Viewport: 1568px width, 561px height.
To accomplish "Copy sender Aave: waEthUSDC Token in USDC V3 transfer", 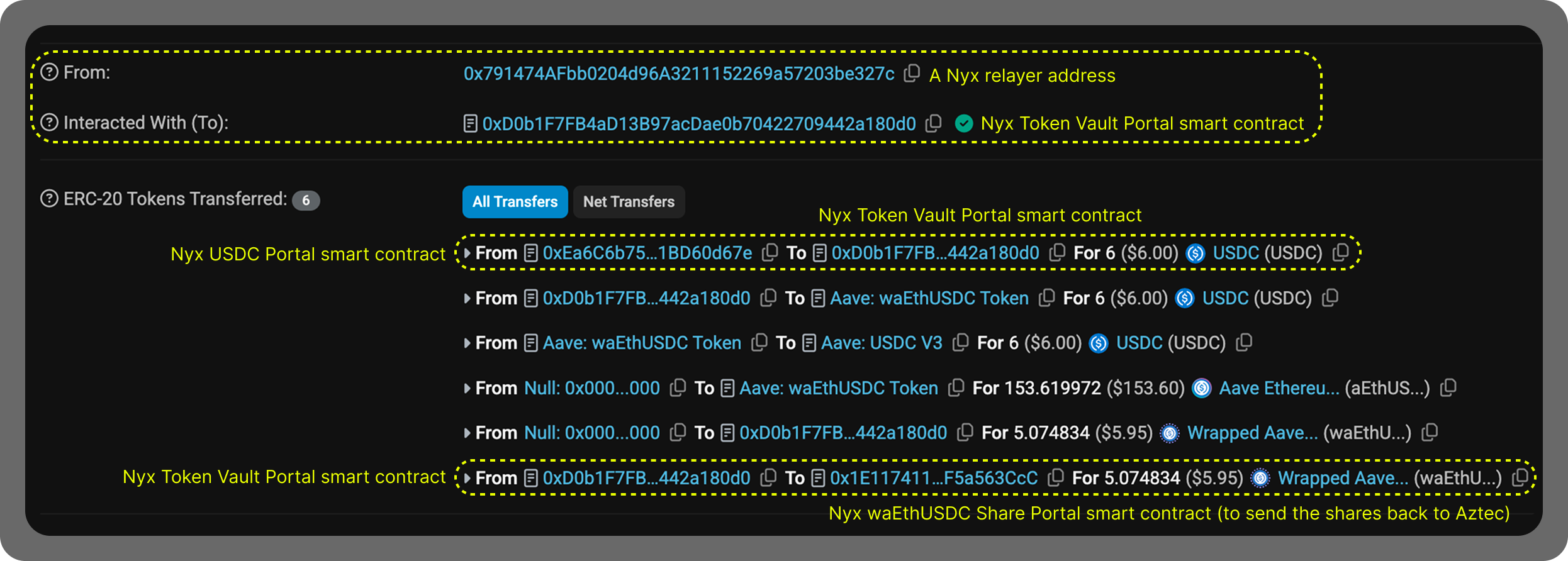I will (759, 343).
